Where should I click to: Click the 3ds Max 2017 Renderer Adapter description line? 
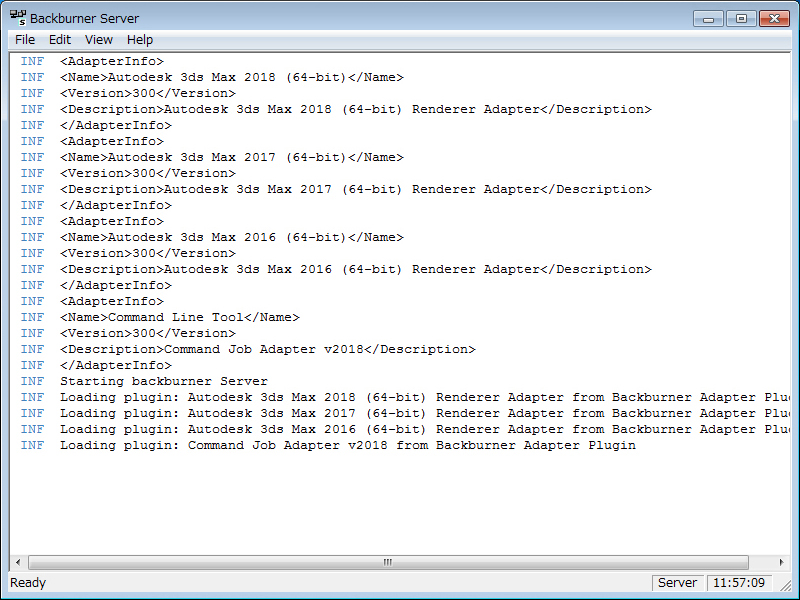tap(356, 189)
